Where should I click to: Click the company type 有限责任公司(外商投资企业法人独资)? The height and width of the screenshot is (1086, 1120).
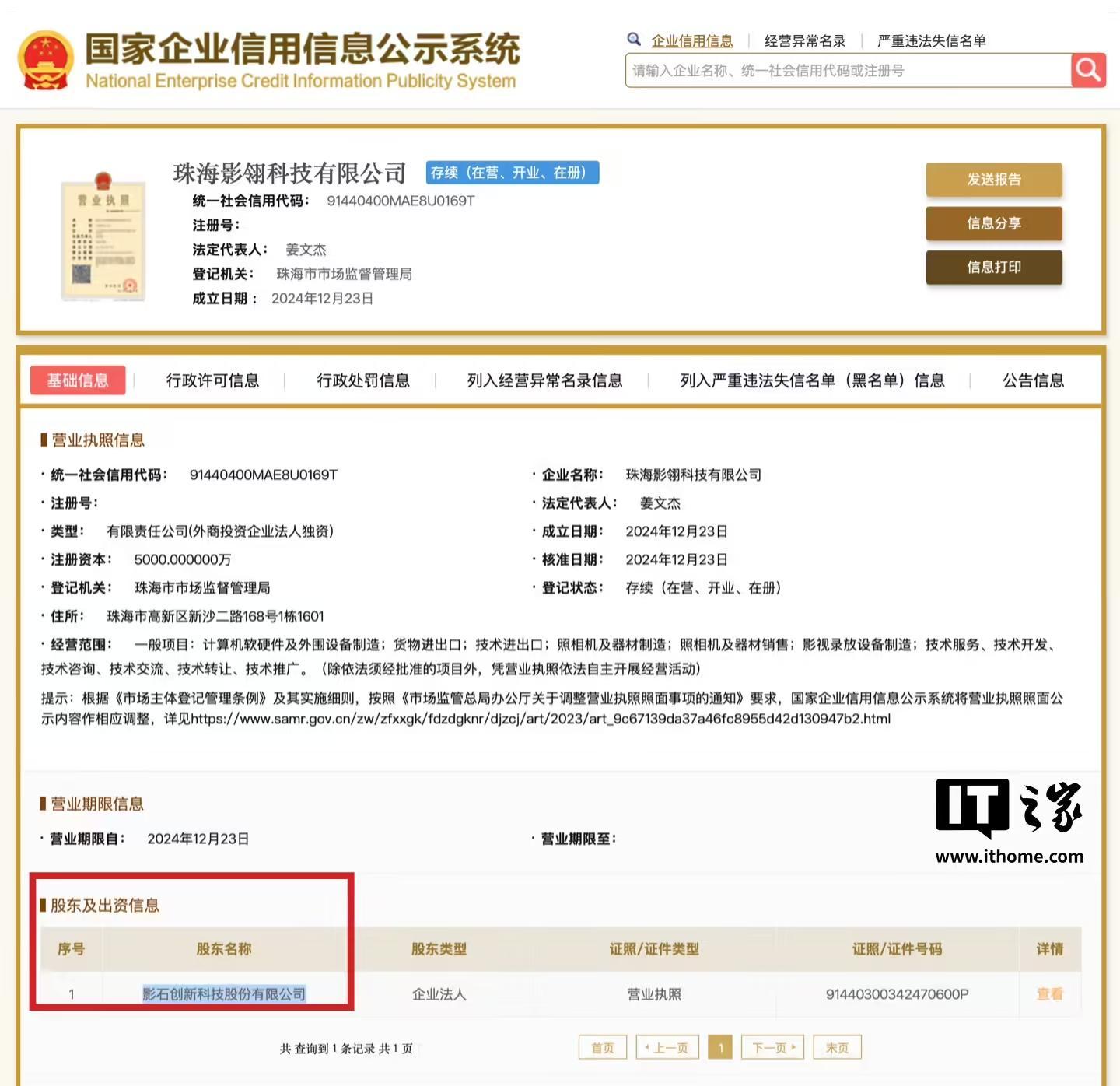pos(220,531)
